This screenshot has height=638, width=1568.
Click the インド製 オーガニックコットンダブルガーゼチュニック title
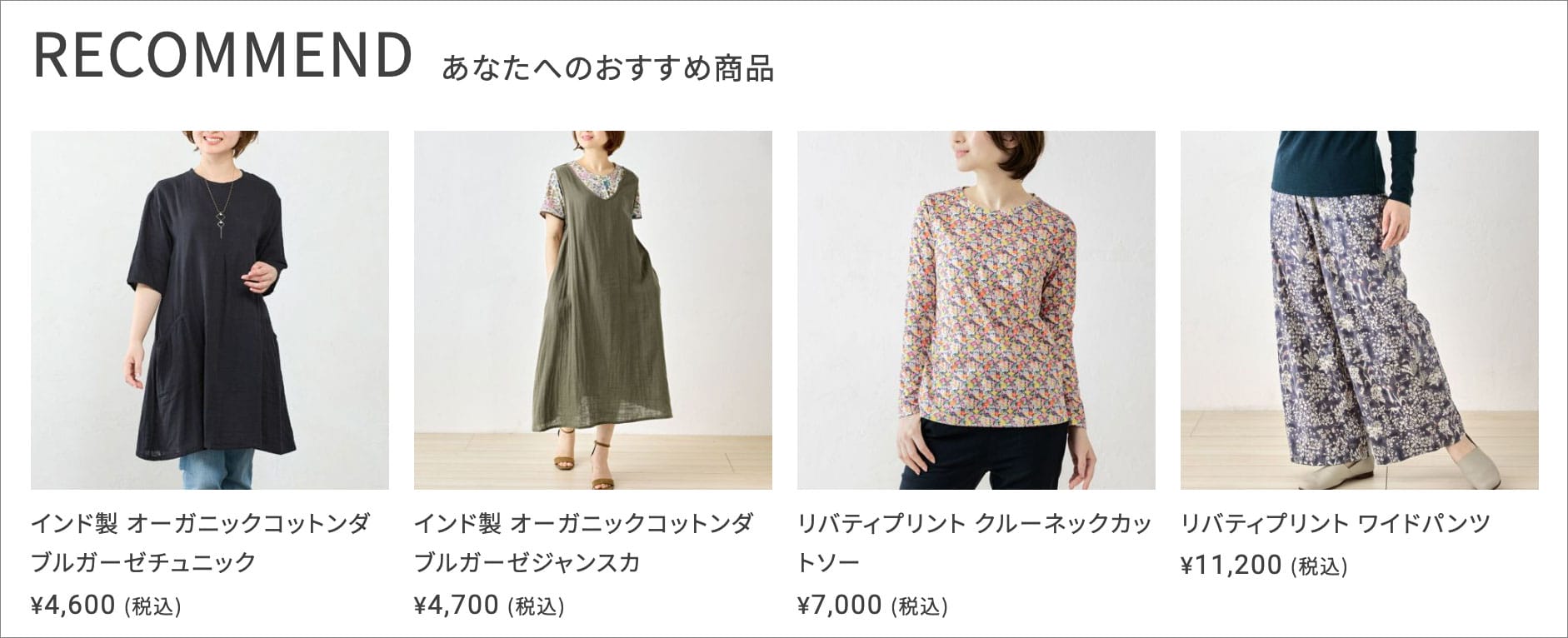click(201, 543)
